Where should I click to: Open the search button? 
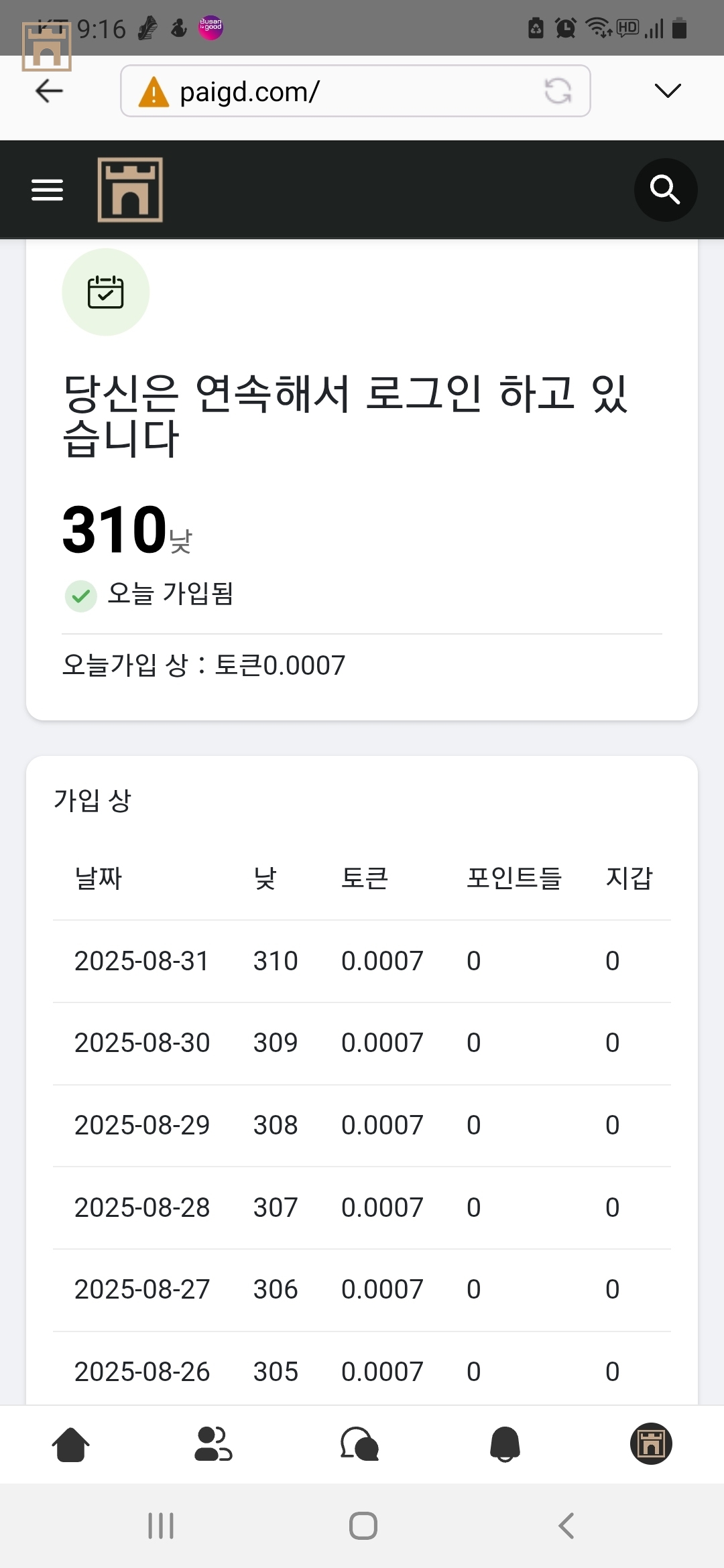point(665,190)
